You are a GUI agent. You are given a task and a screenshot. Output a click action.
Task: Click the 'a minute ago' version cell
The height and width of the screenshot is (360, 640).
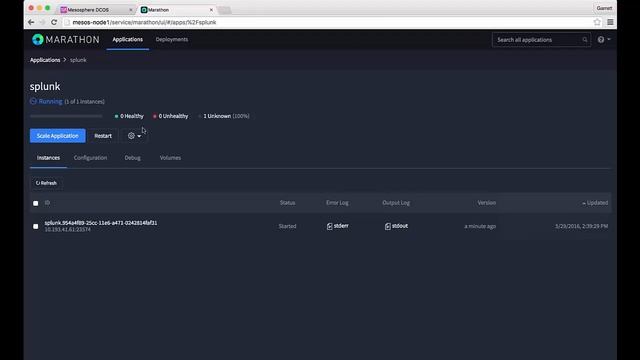(480, 226)
